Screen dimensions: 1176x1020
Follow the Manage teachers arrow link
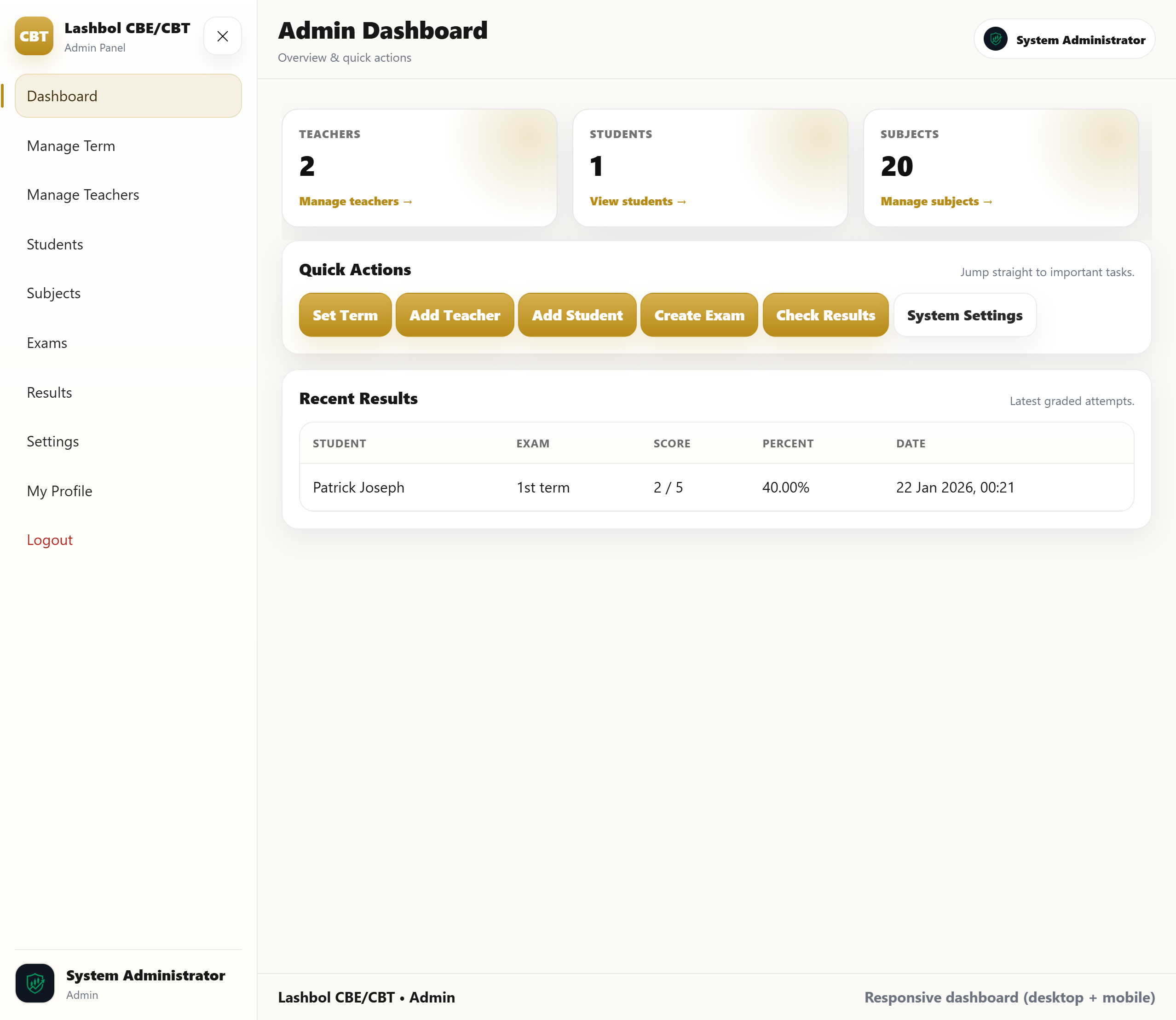(356, 202)
